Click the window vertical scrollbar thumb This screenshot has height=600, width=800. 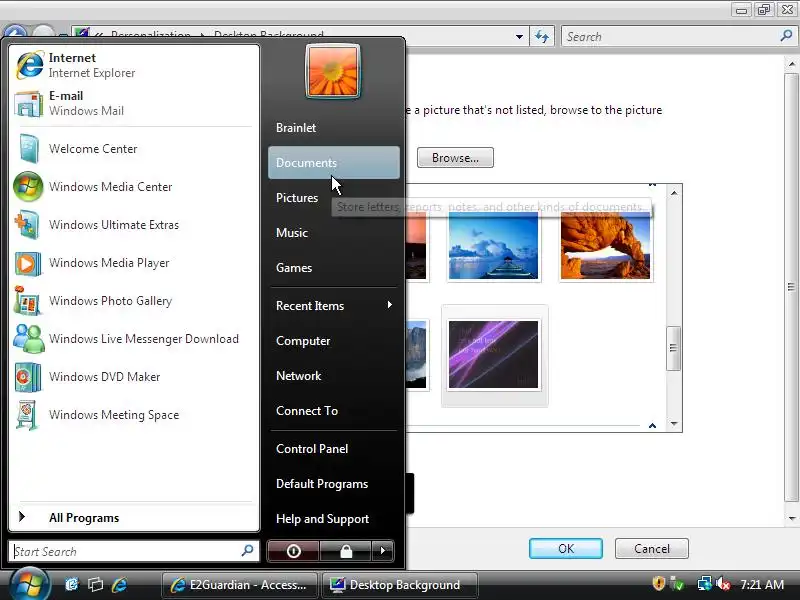(791, 287)
